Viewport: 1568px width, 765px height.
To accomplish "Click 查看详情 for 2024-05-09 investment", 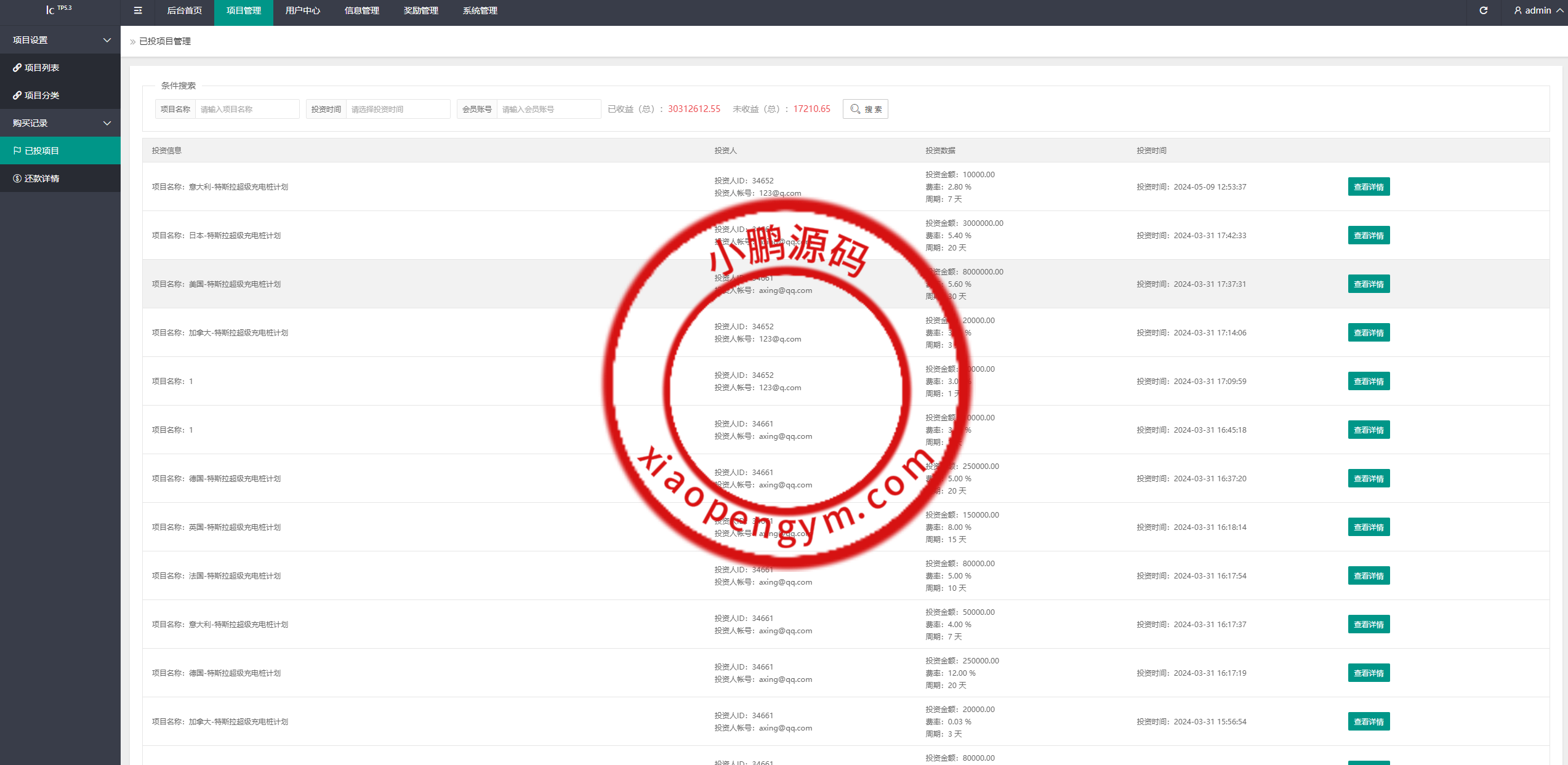I will tap(1368, 187).
